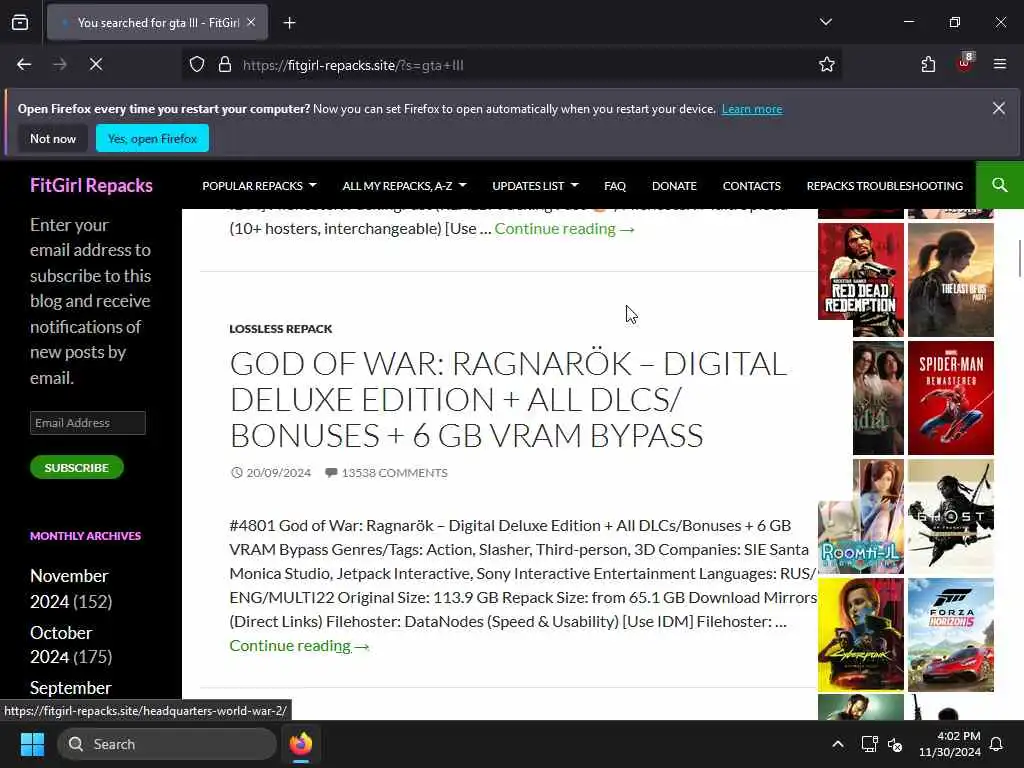Bookmark this page with star icon
The image size is (1024, 768).
pyautogui.click(x=827, y=65)
